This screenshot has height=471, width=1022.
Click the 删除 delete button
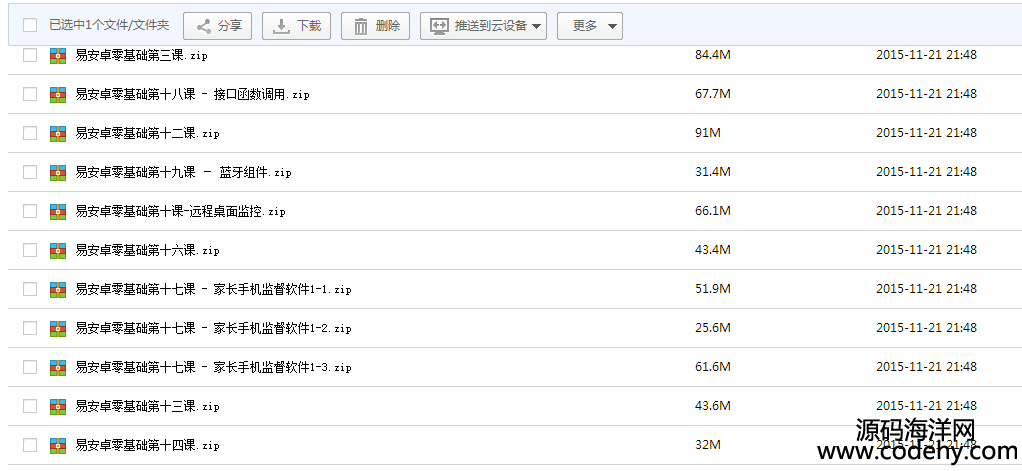click(x=375, y=26)
